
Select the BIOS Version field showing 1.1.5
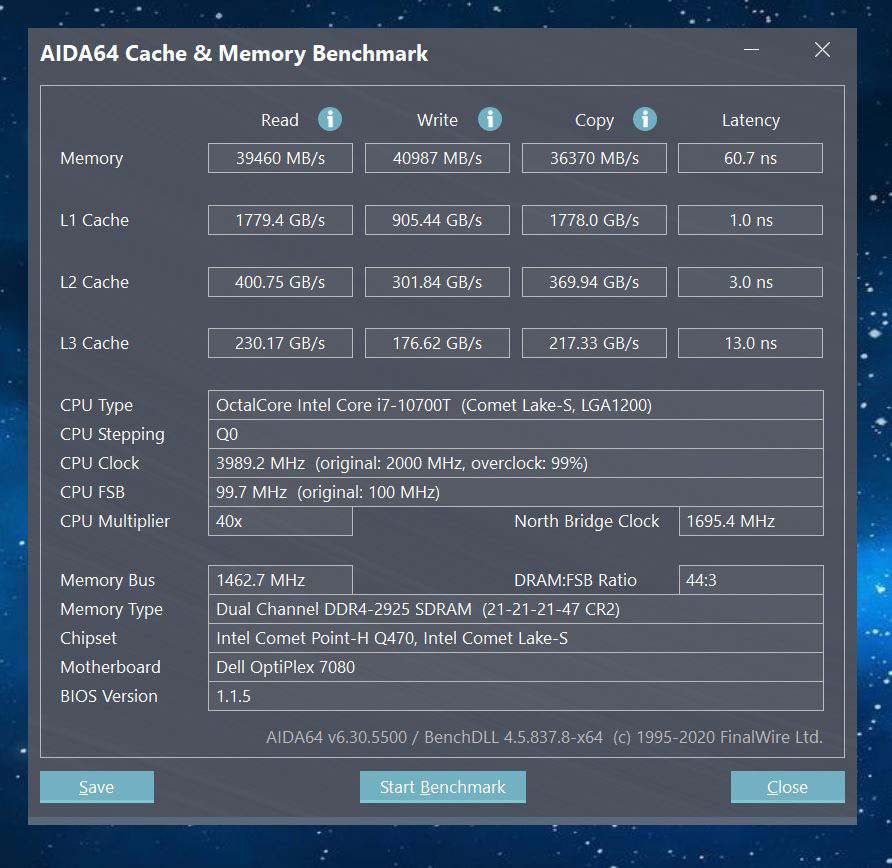[x=516, y=696]
